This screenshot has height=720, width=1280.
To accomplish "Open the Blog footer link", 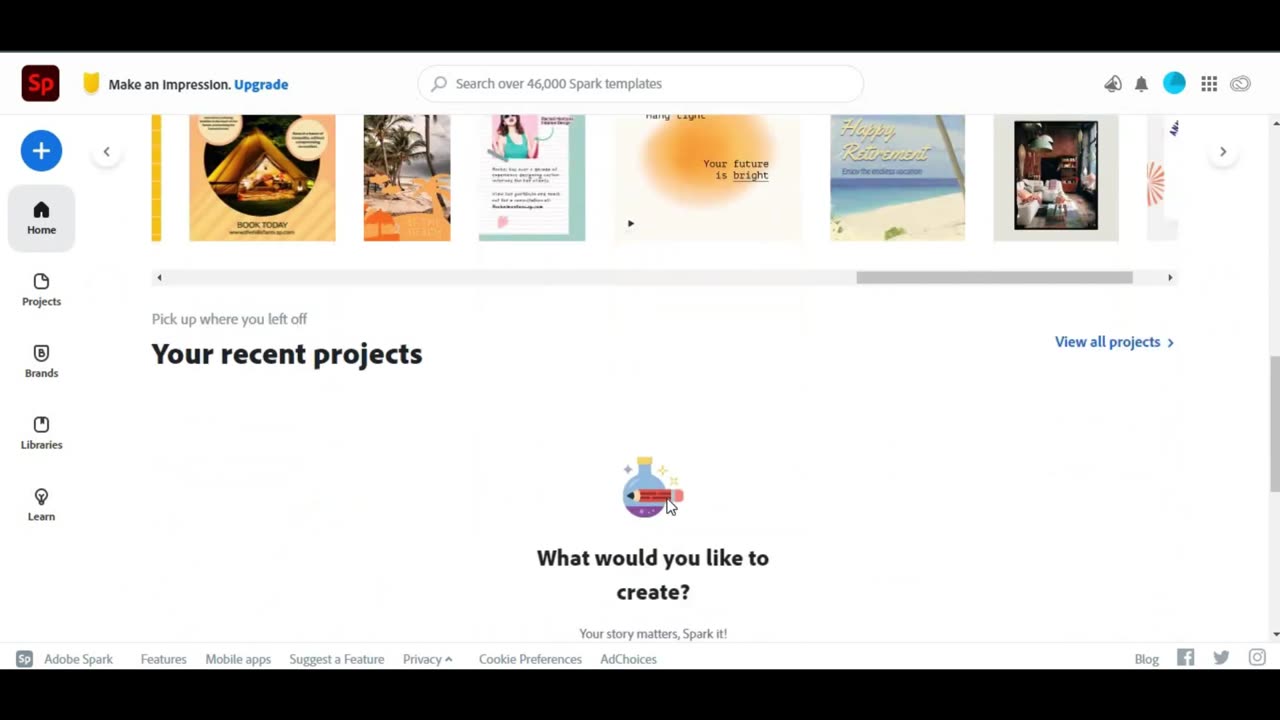I will pyautogui.click(x=1146, y=659).
